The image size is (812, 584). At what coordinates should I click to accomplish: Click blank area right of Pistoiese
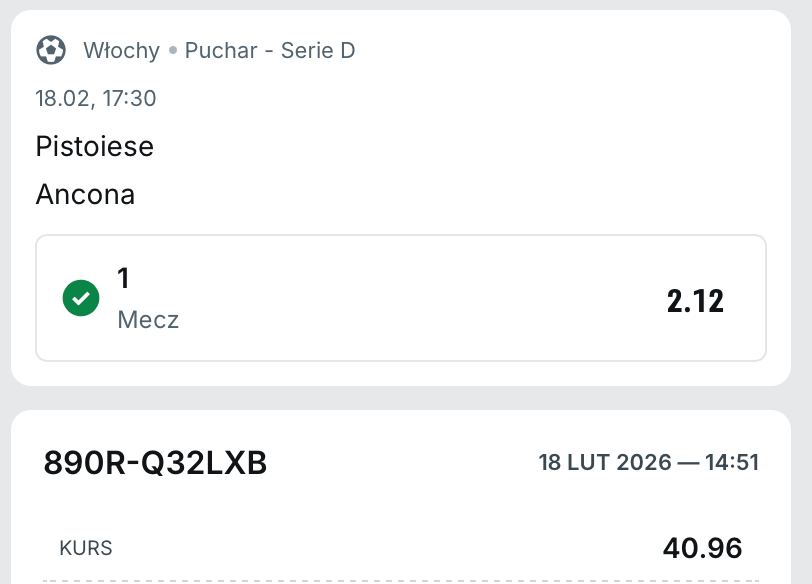click(450, 147)
